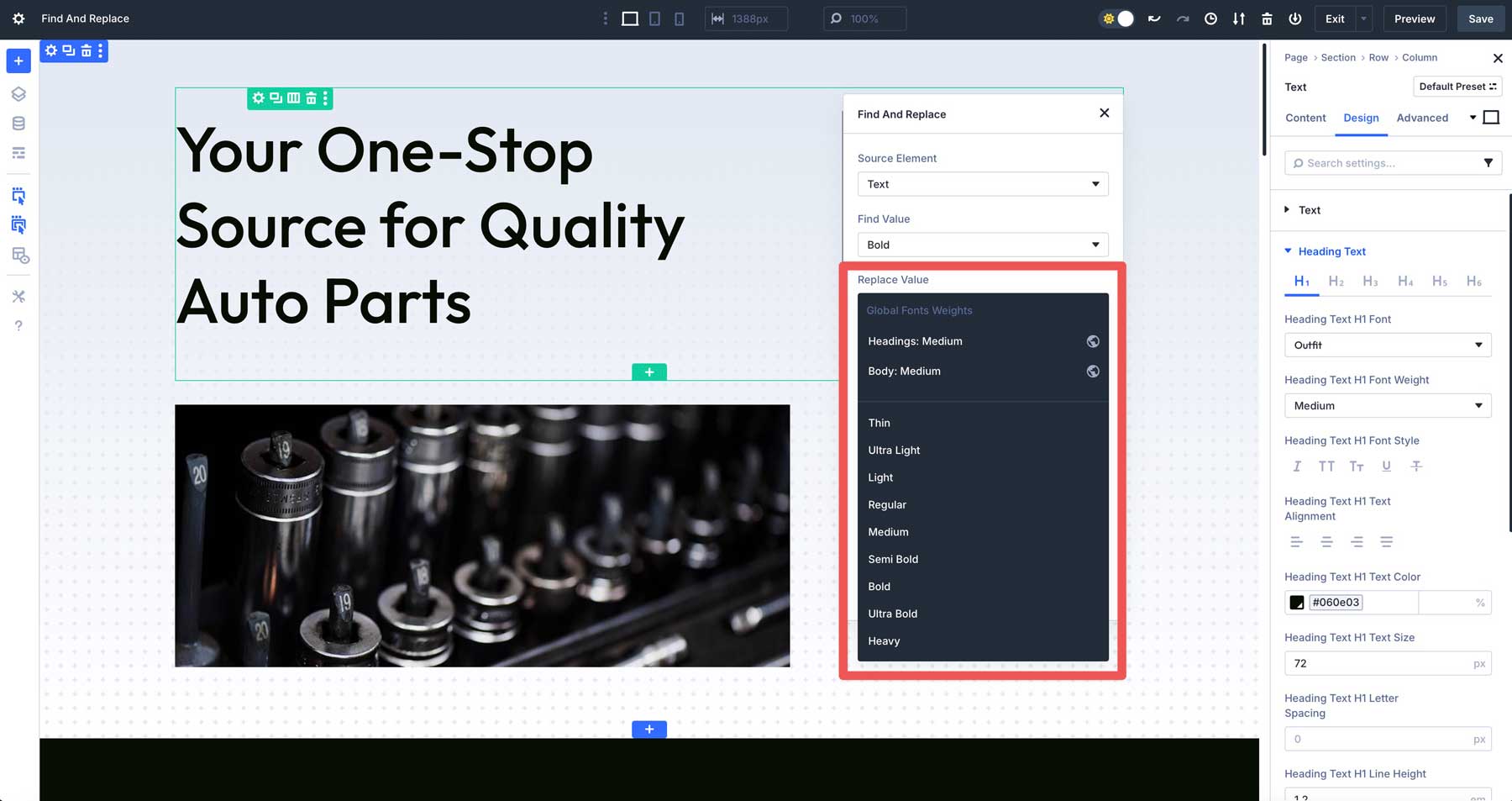Image resolution: width=1512 pixels, height=801 pixels.
Task: Open the Layers panel from the left sidebar
Action: pos(18,93)
